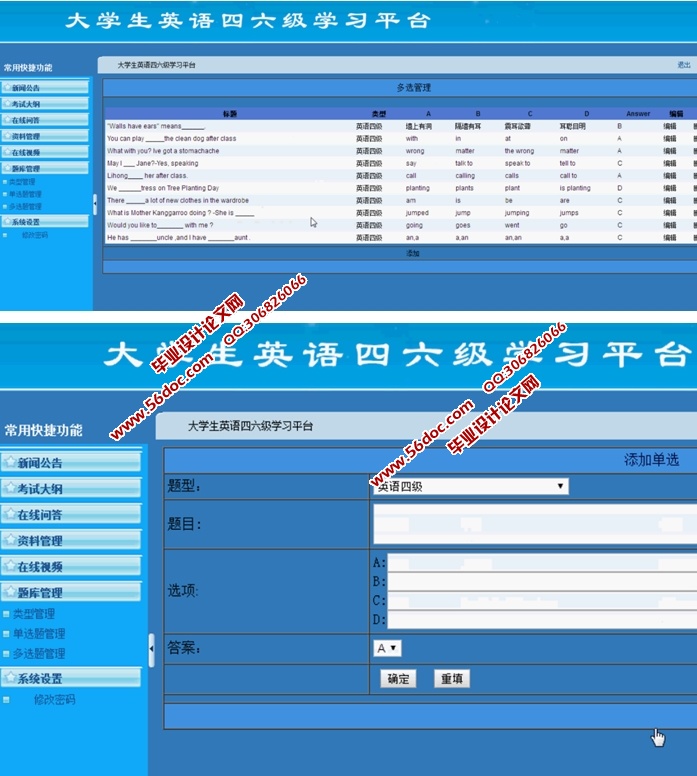Expand 题库管理 in the lower page sidebar

(71, 592)
